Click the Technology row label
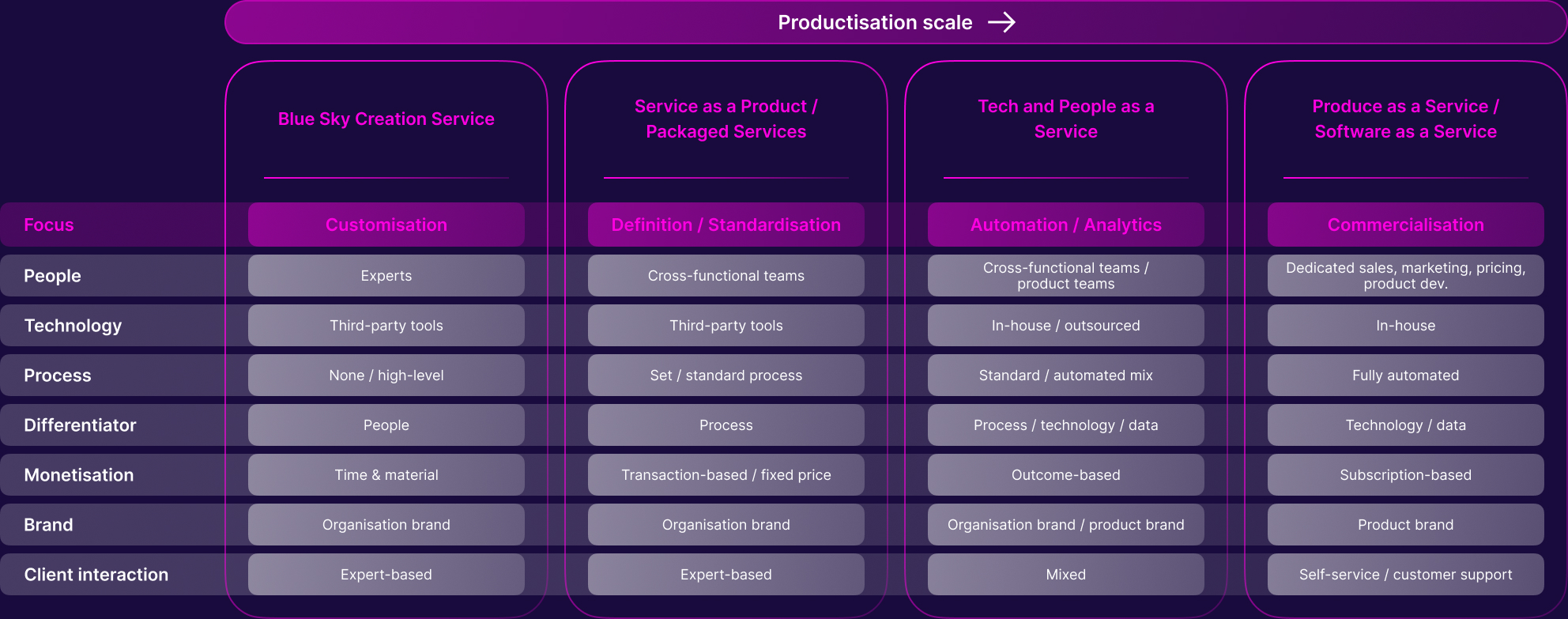This screenshot has width=1568, height=619. 73,326
